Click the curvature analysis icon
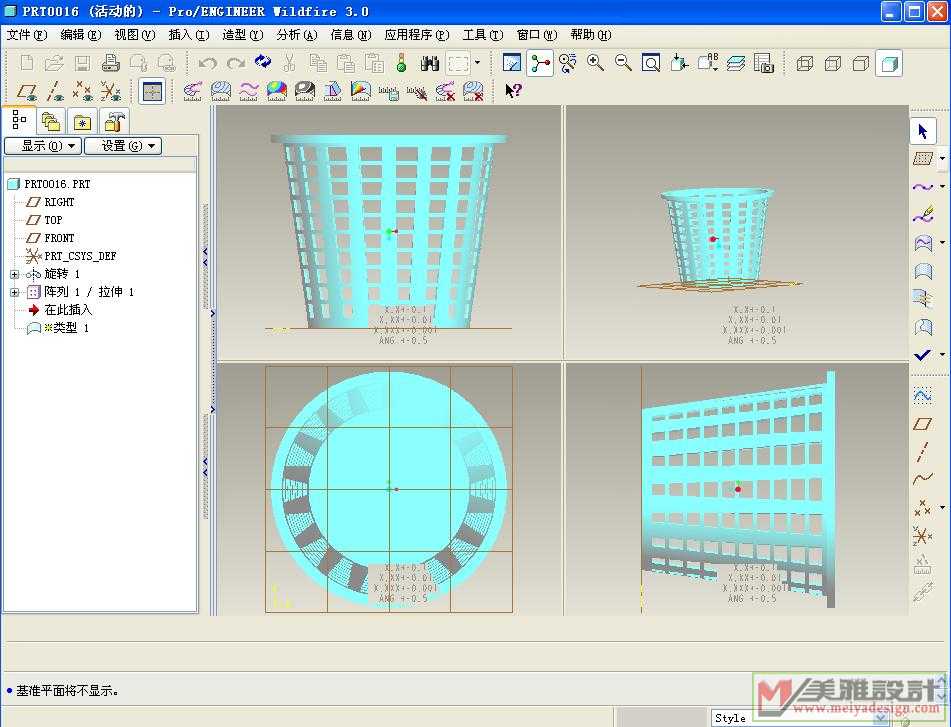Viewport: 951px width, 727px height. tap(193, 91)
